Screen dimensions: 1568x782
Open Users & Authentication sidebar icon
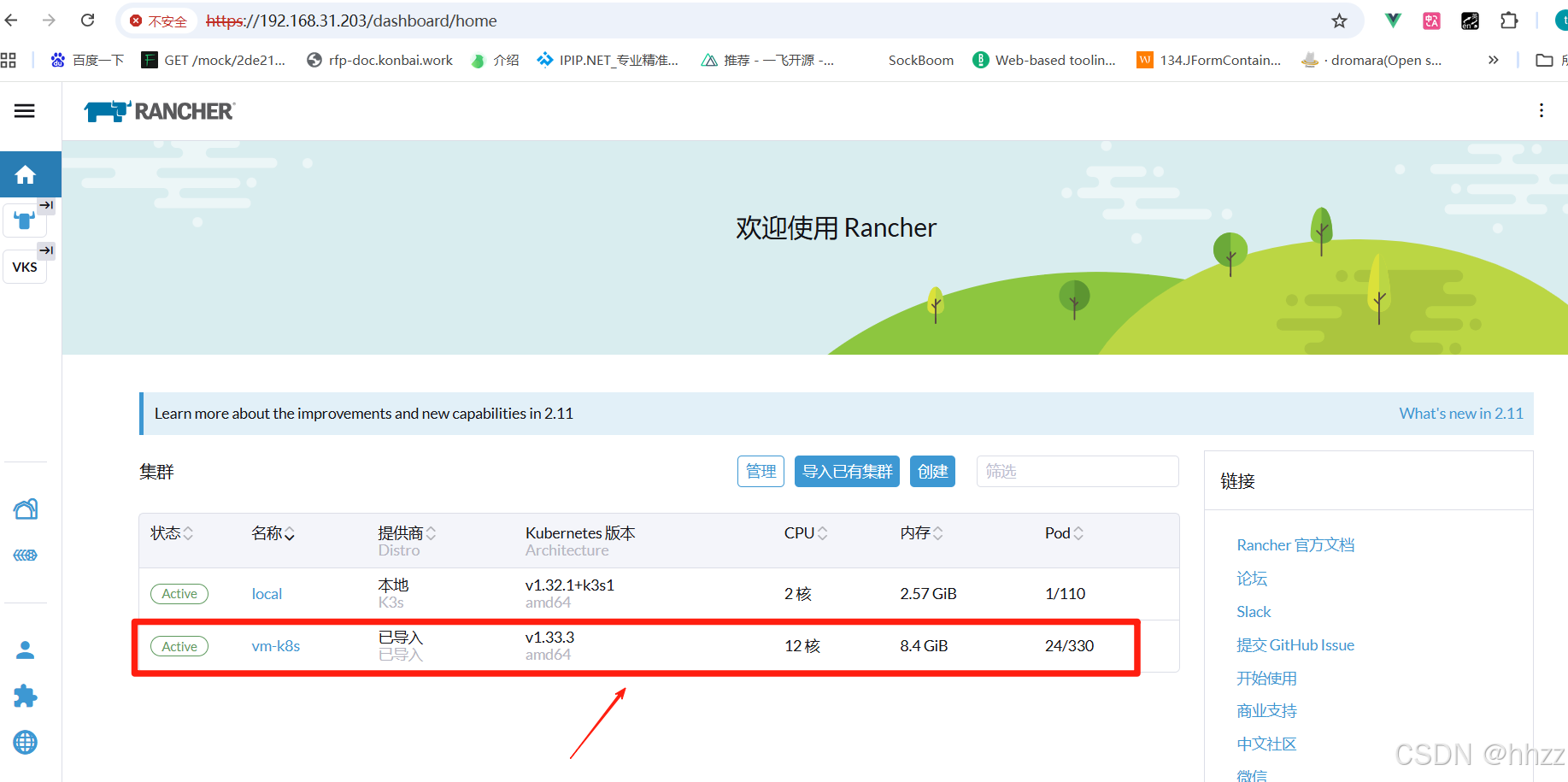click(x=26, y=650)
